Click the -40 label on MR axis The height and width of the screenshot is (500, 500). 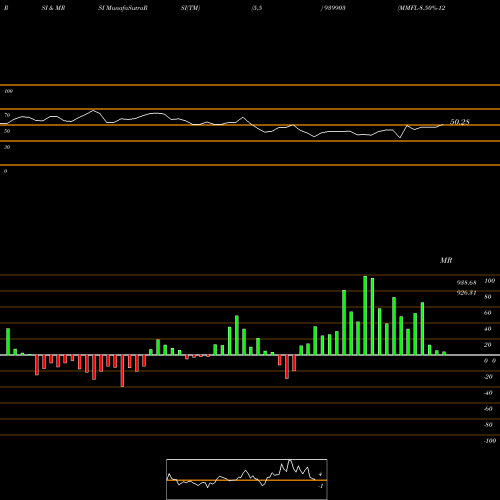pos(488,393)
